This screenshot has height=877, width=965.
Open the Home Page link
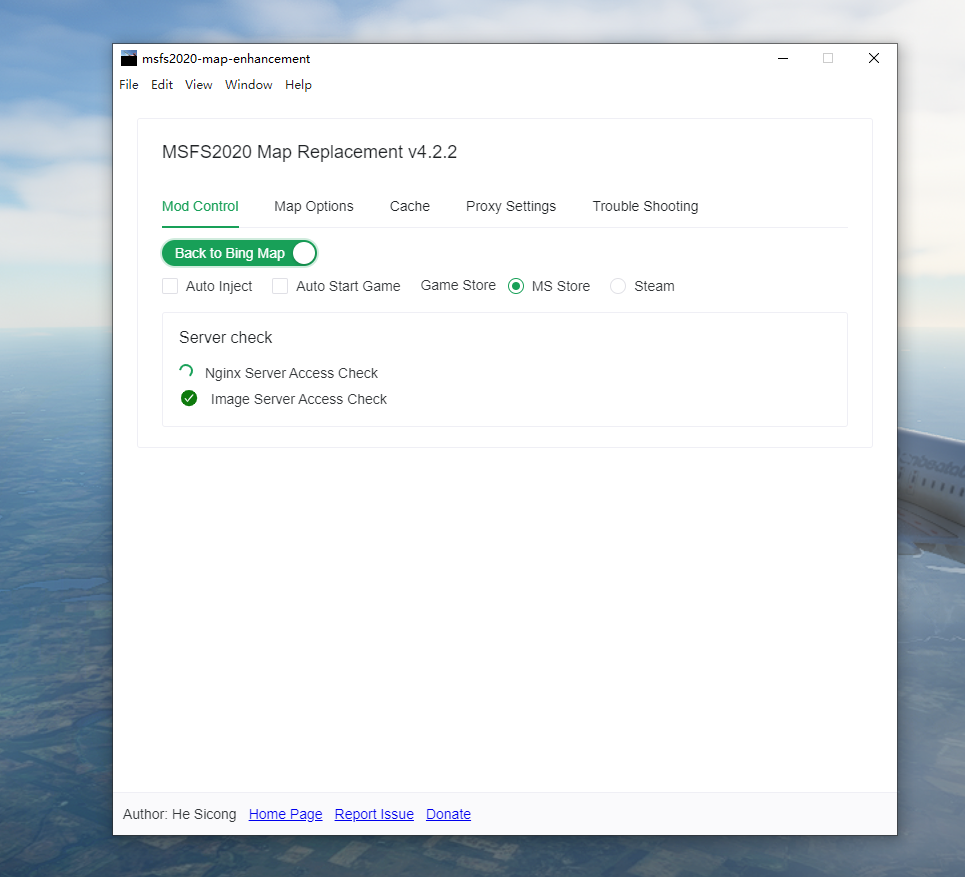(x=285, y=814)
